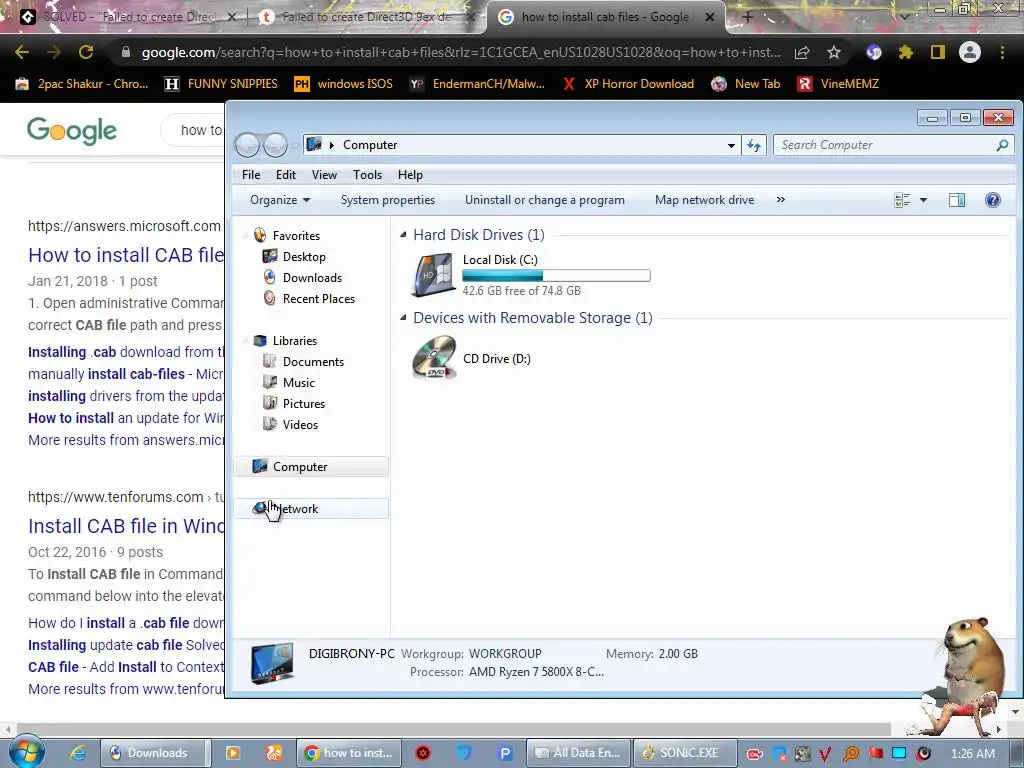This screenshot has height=768, width=1024.
Task: Collapse the Hard Disk Drives group
Action: (403, 234)
